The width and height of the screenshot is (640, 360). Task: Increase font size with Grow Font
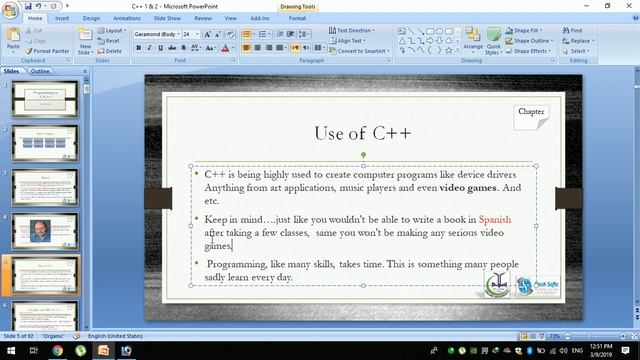[207, 34]
